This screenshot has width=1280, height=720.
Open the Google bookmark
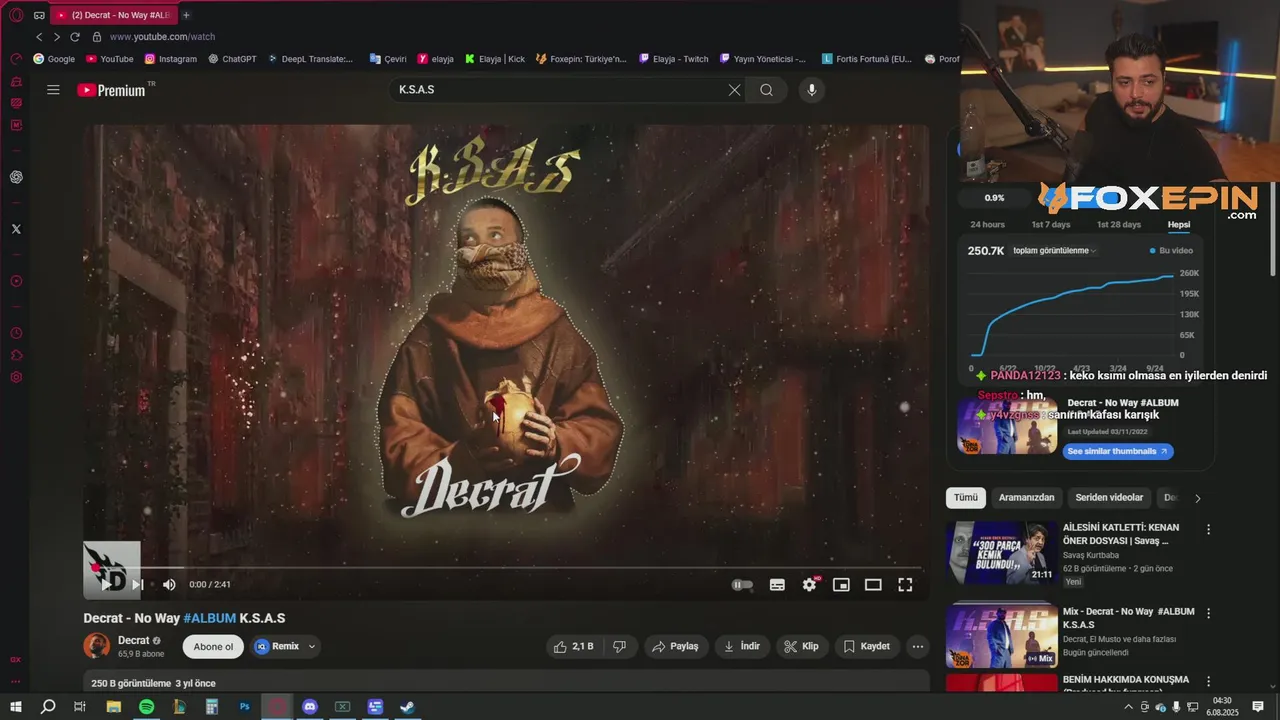tap(54, 59)
